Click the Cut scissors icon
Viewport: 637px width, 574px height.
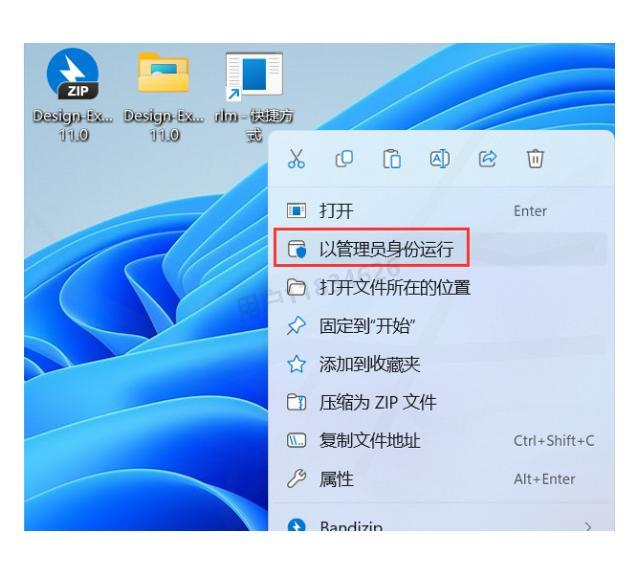pyautogui.click(x=296, y=158)
